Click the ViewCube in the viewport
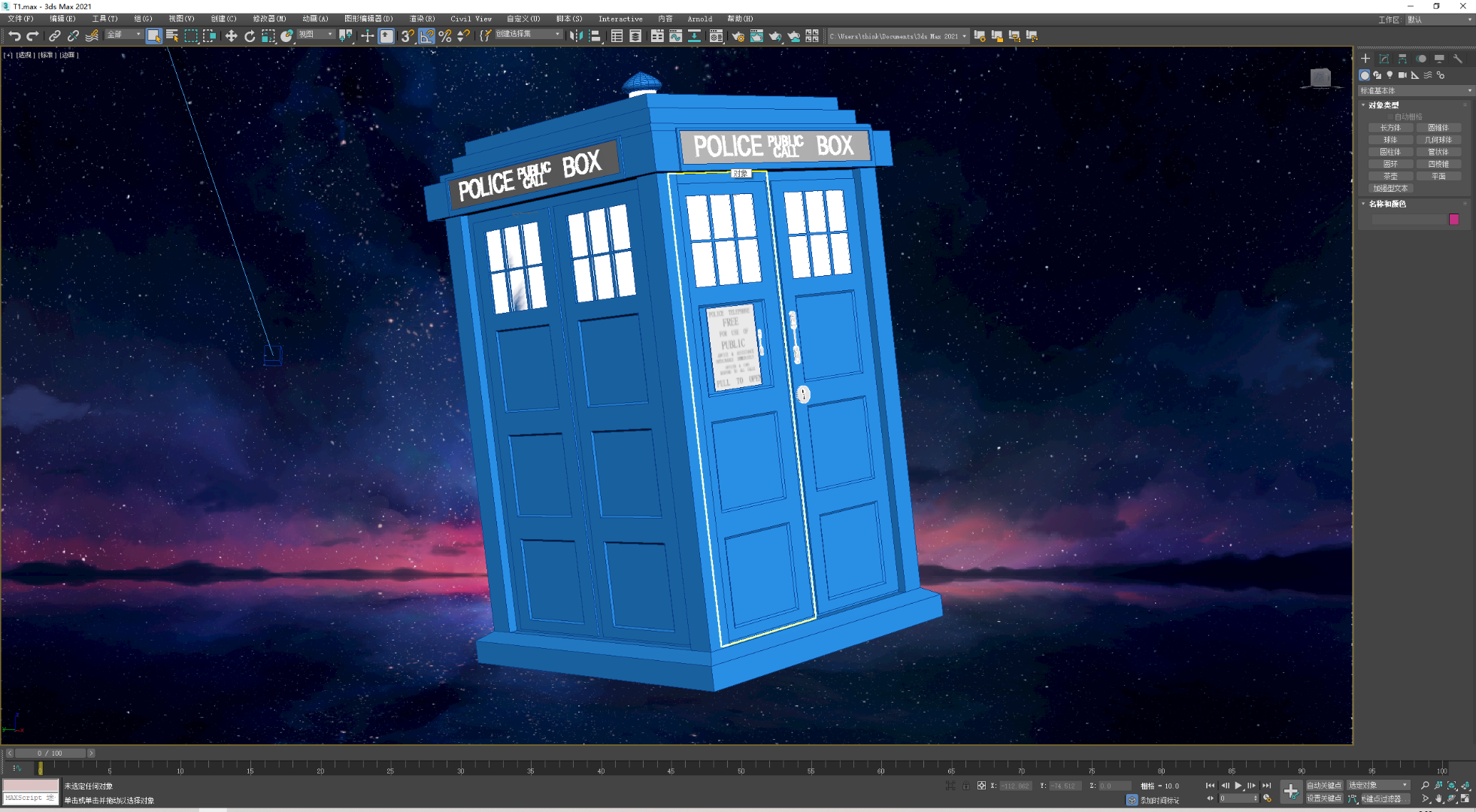Image resolution: width=1476 pixels, height=812 pixels. 1321,77
